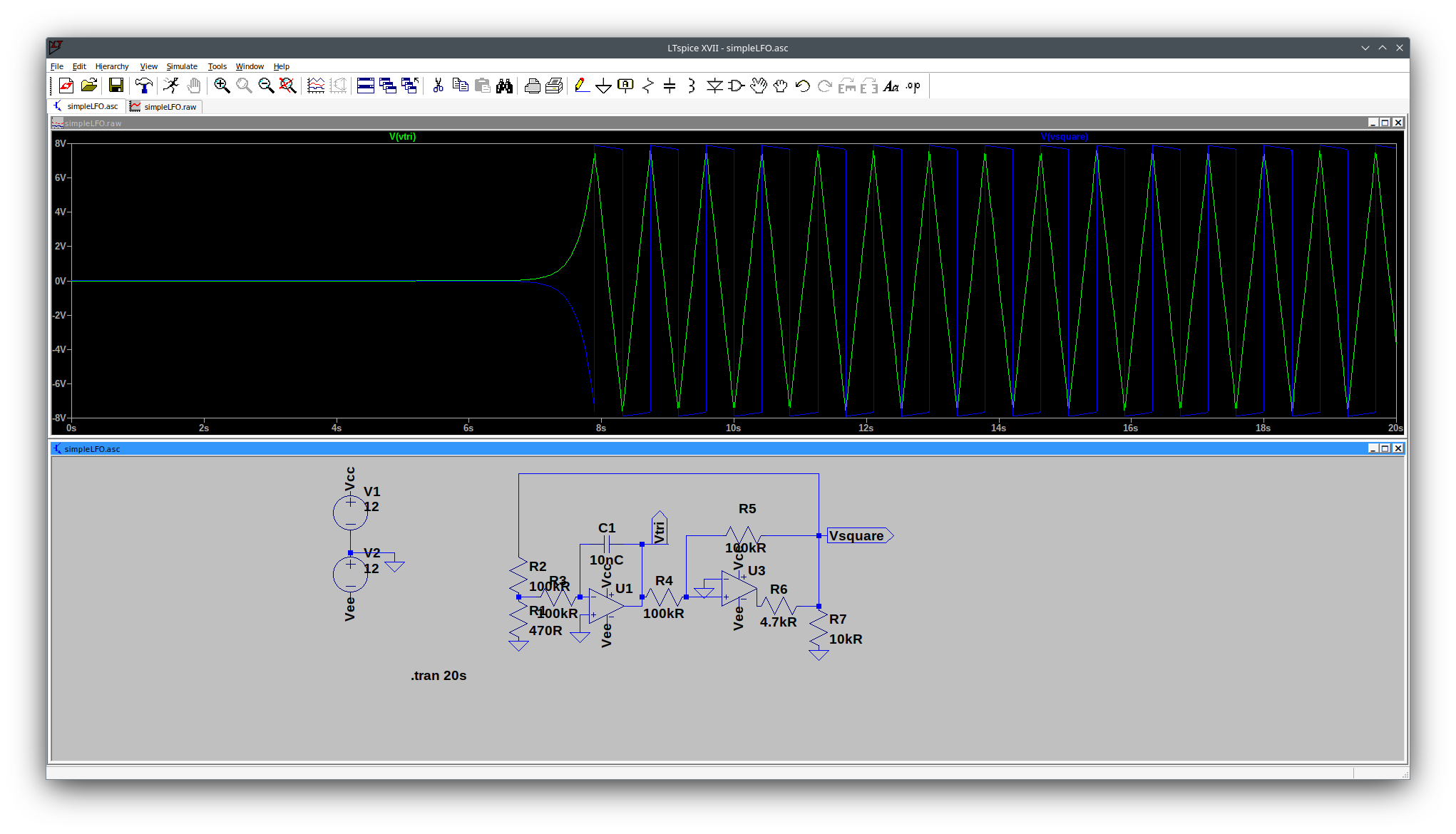Select the Run simulation icon
The height and width of the screenshot is (834, 1456).
pos(171,86)
